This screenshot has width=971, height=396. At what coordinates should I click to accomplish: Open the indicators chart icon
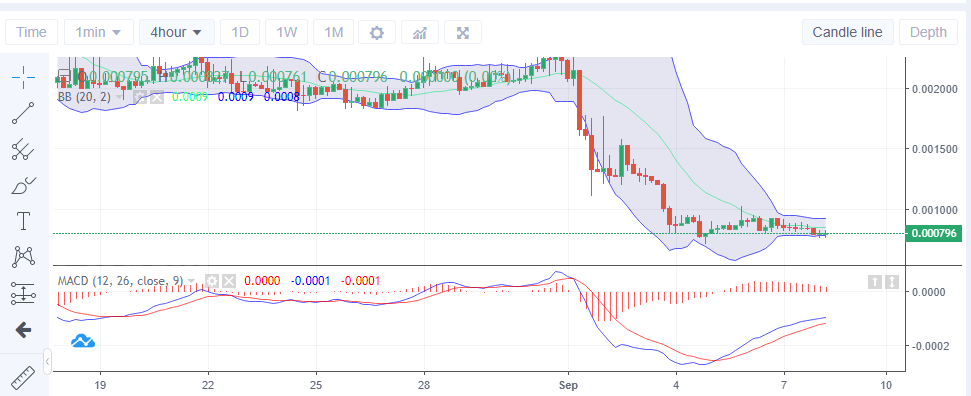[x=420, y=32]
